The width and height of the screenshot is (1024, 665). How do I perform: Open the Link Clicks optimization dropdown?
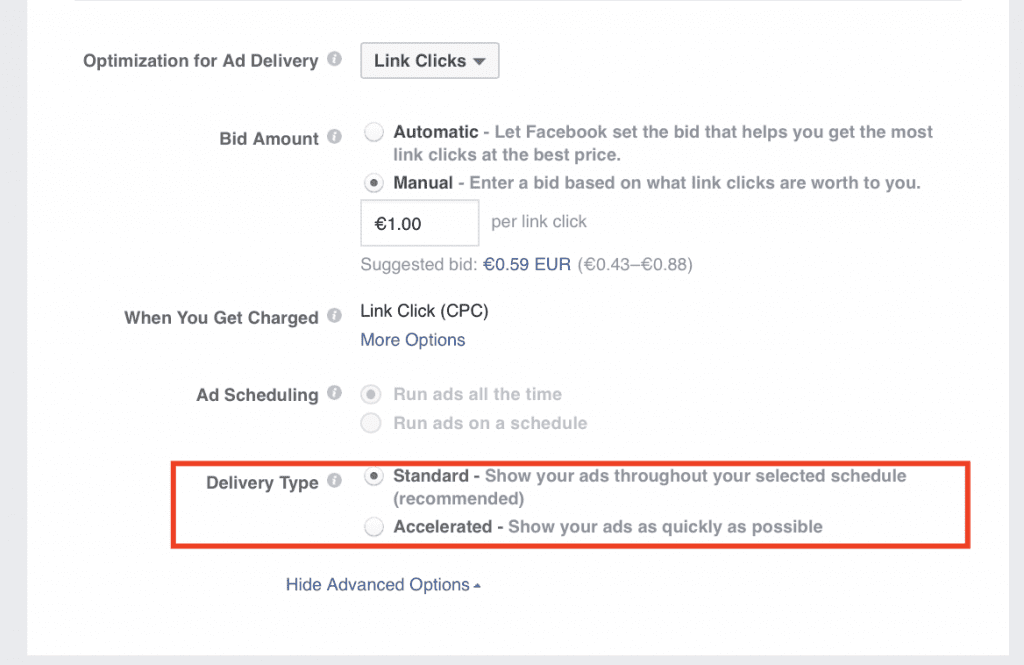429,60
